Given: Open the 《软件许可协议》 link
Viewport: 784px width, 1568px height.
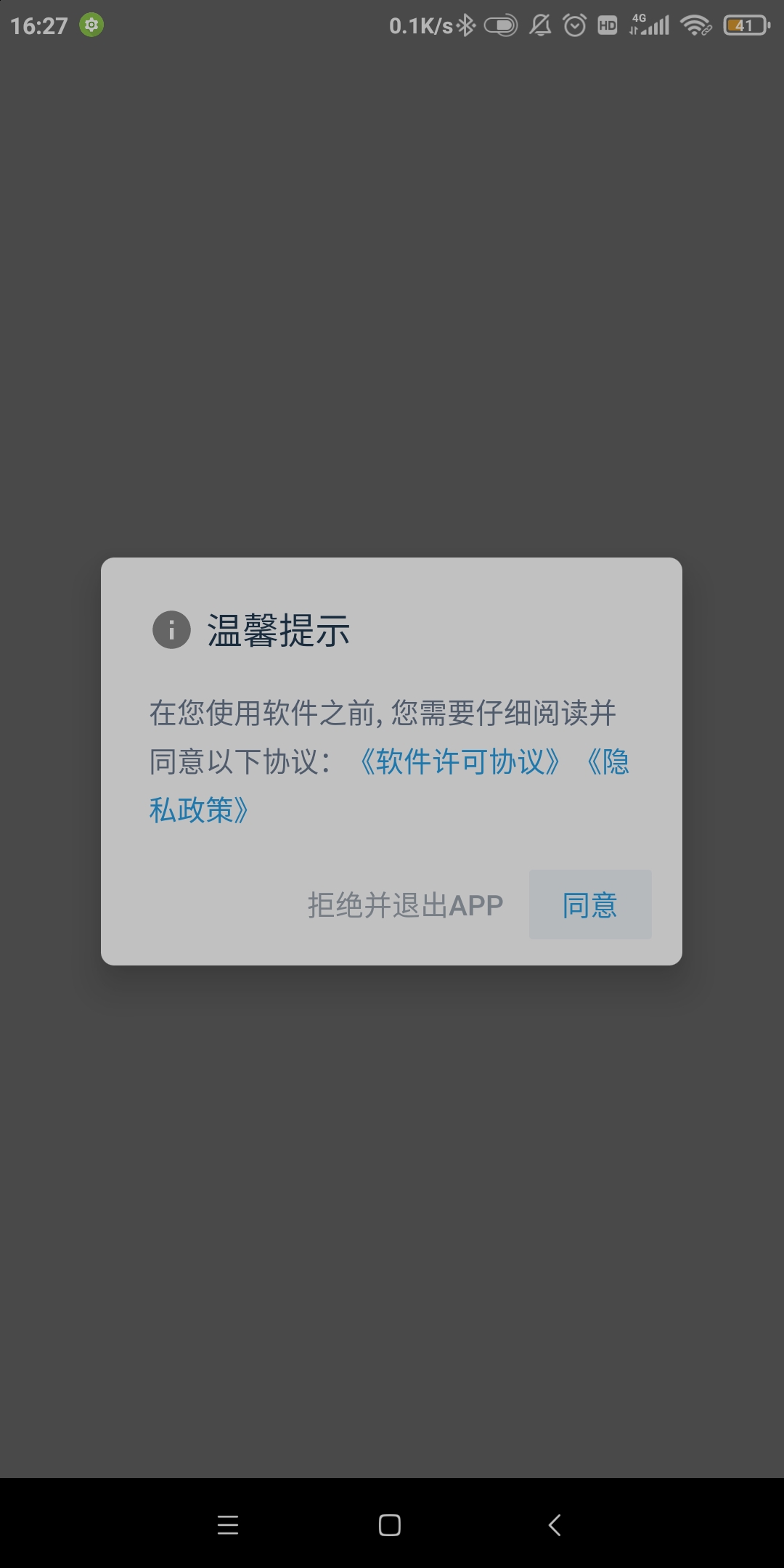Looking at the screenshot, I should coord(460,761).
